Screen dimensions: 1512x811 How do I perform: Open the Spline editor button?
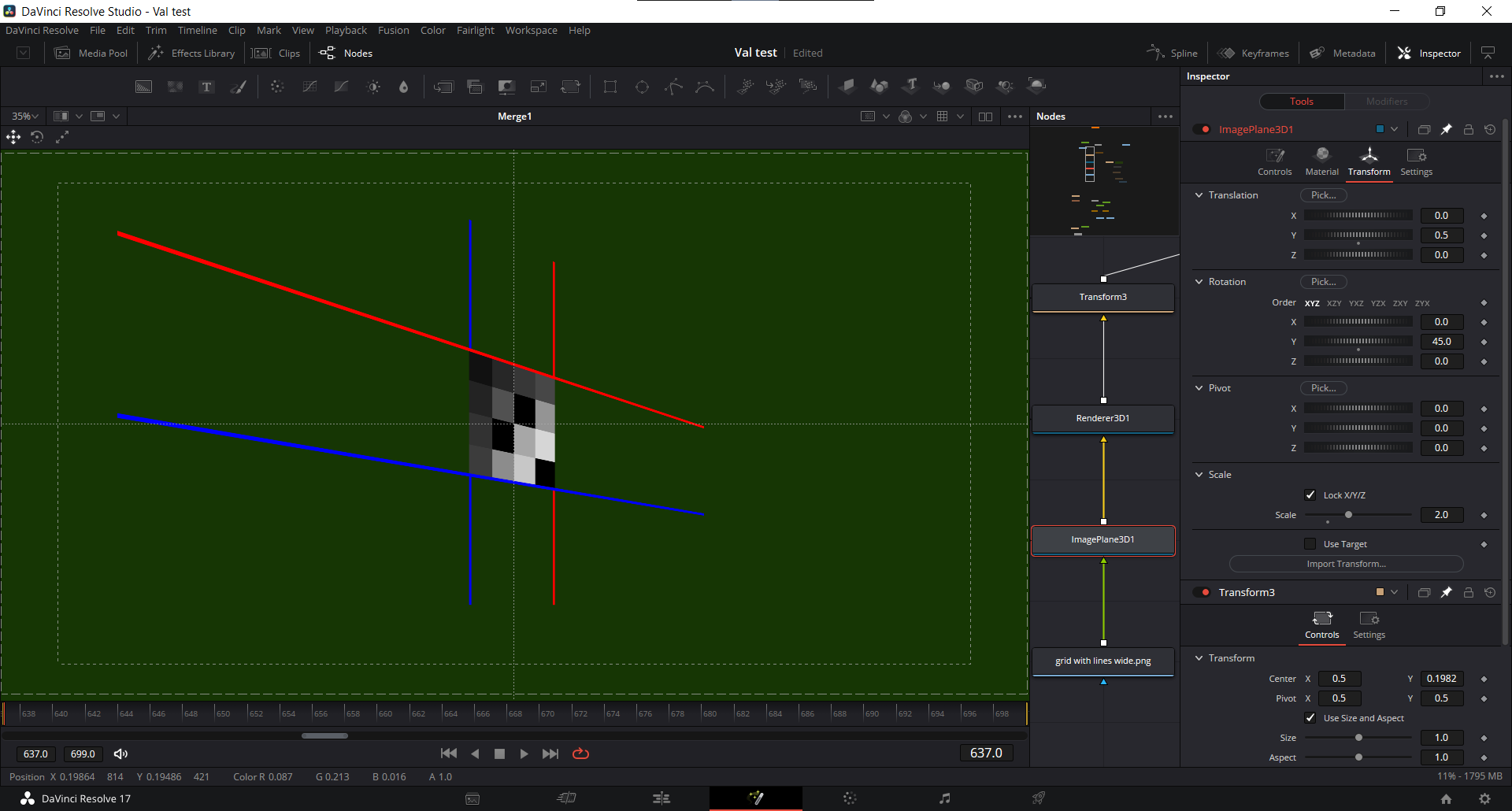(x=1173, y=54)
